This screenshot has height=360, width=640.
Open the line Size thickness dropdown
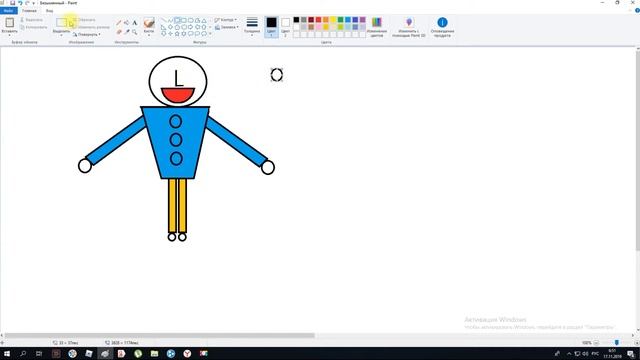(252, 26)
